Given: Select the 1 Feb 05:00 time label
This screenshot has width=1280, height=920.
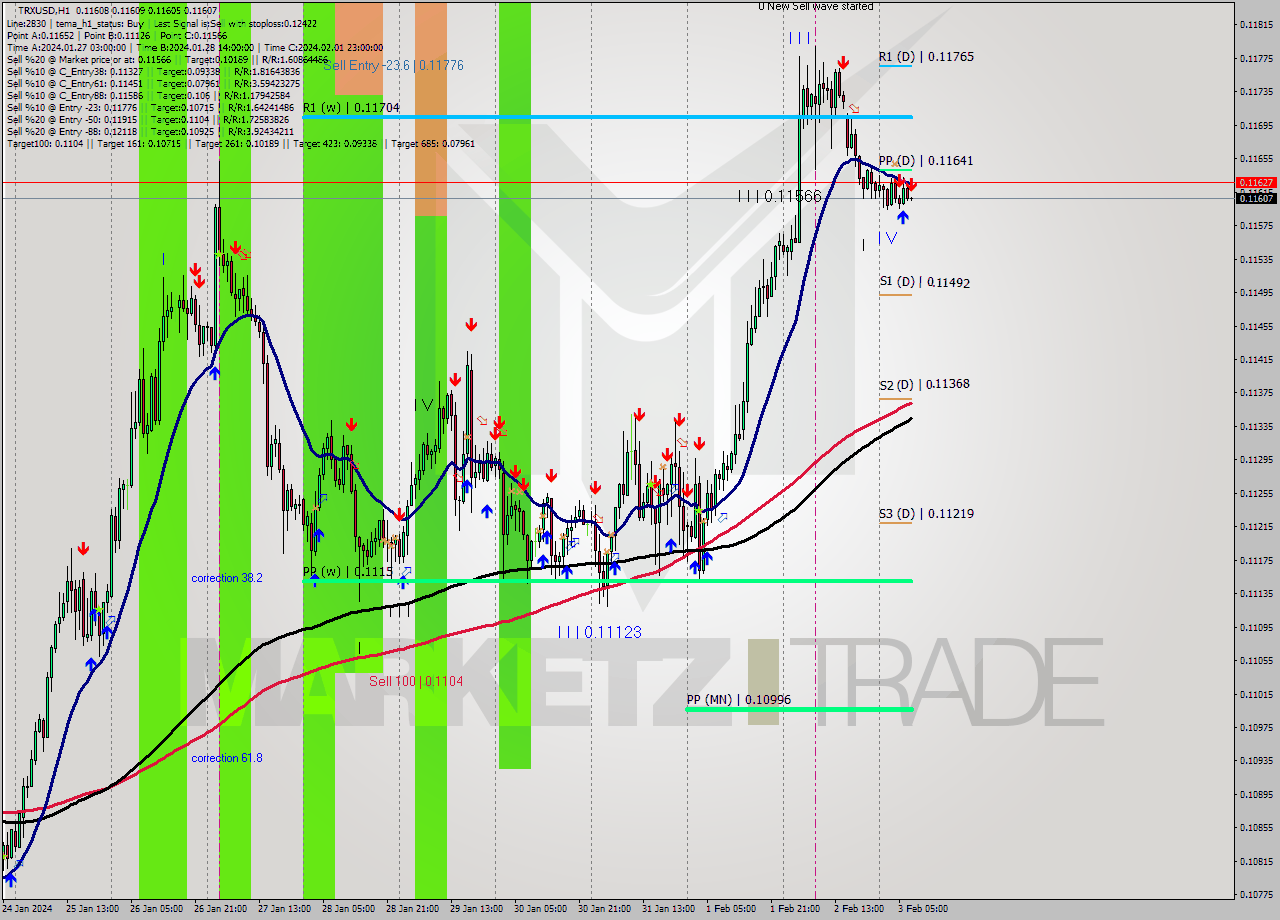Looking at the screenshot, I should point(731,909).
